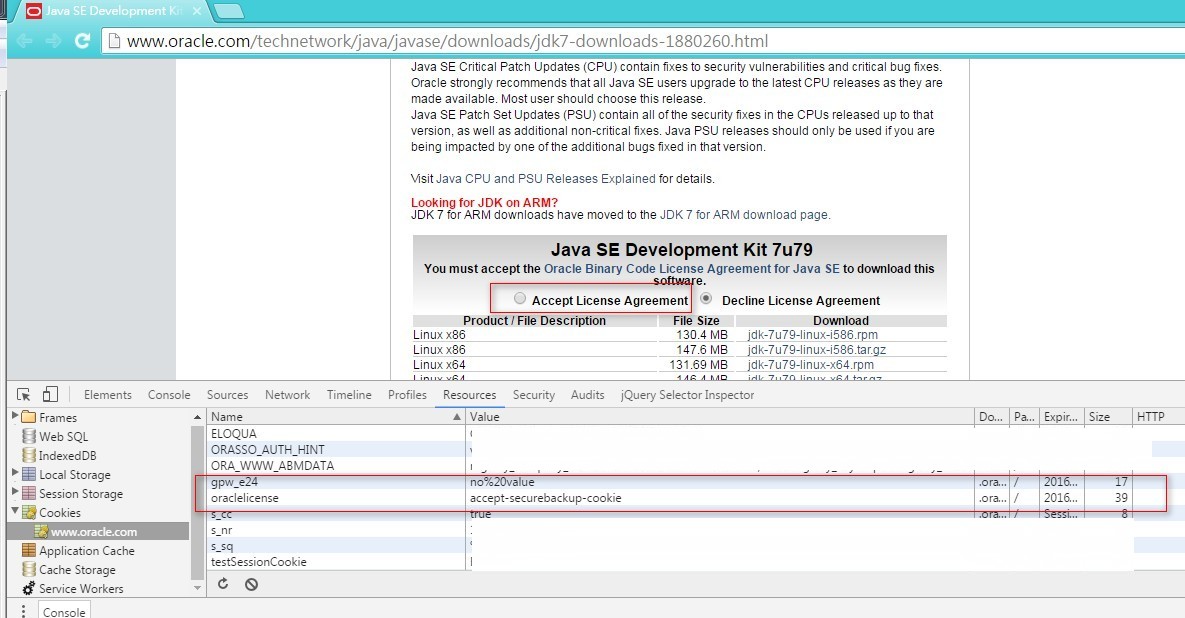Close the Java SE Development Kit tab
Image resolution: width=1185 pixels, height=618 pixels.
pos(197,11)
